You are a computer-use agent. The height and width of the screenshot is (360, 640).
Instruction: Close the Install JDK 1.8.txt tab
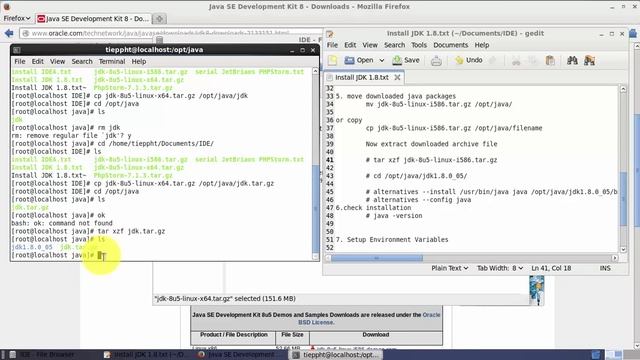(397, 77)
